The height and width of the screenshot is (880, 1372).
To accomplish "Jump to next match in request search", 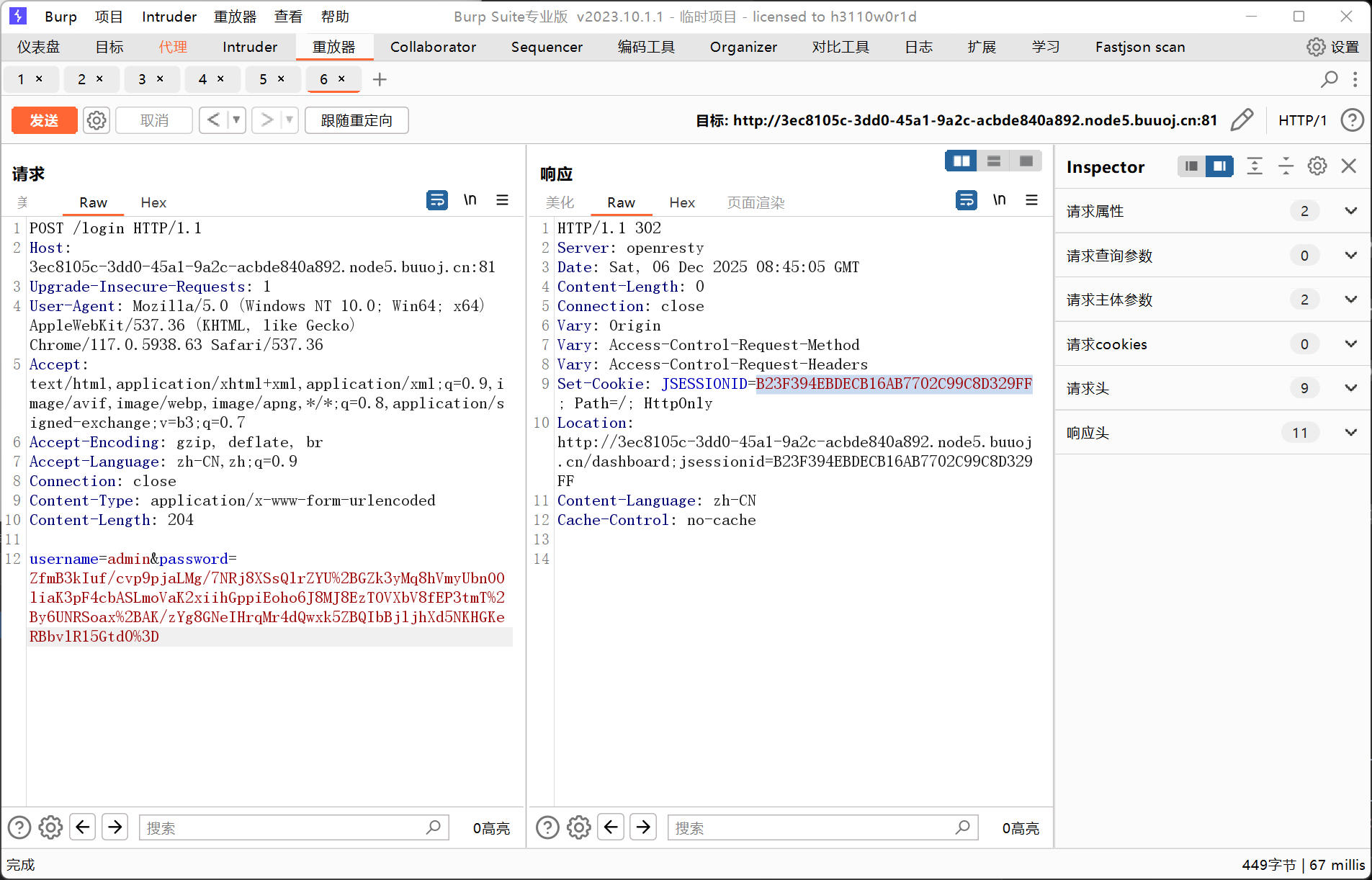I will pyautogui.click(x=115, y=827).
